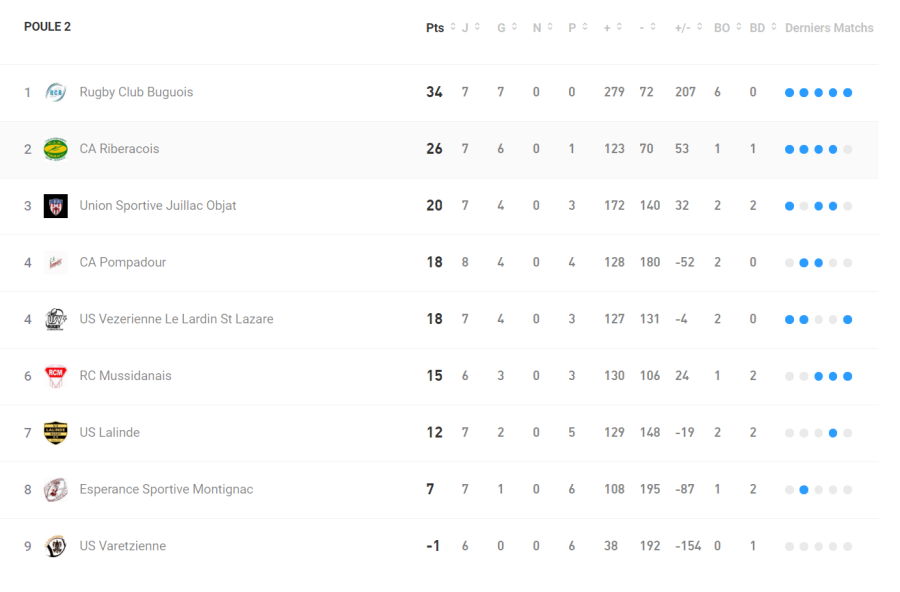The height and width of the screenshot is (592, 900).
Task: Click the US Lalinde team name
Action: [110, 433]
